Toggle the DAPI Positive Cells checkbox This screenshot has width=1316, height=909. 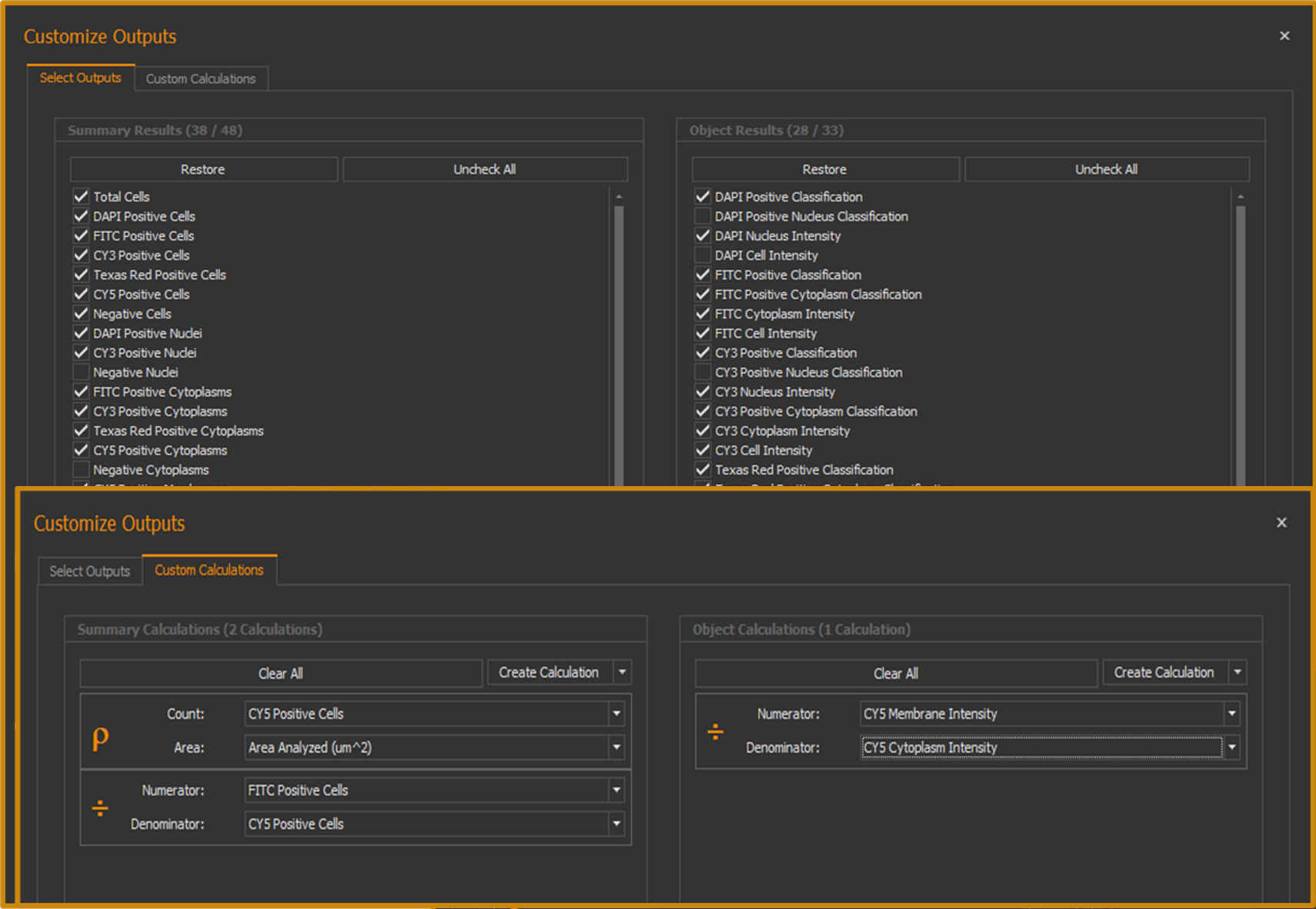[x=81, y=216]
